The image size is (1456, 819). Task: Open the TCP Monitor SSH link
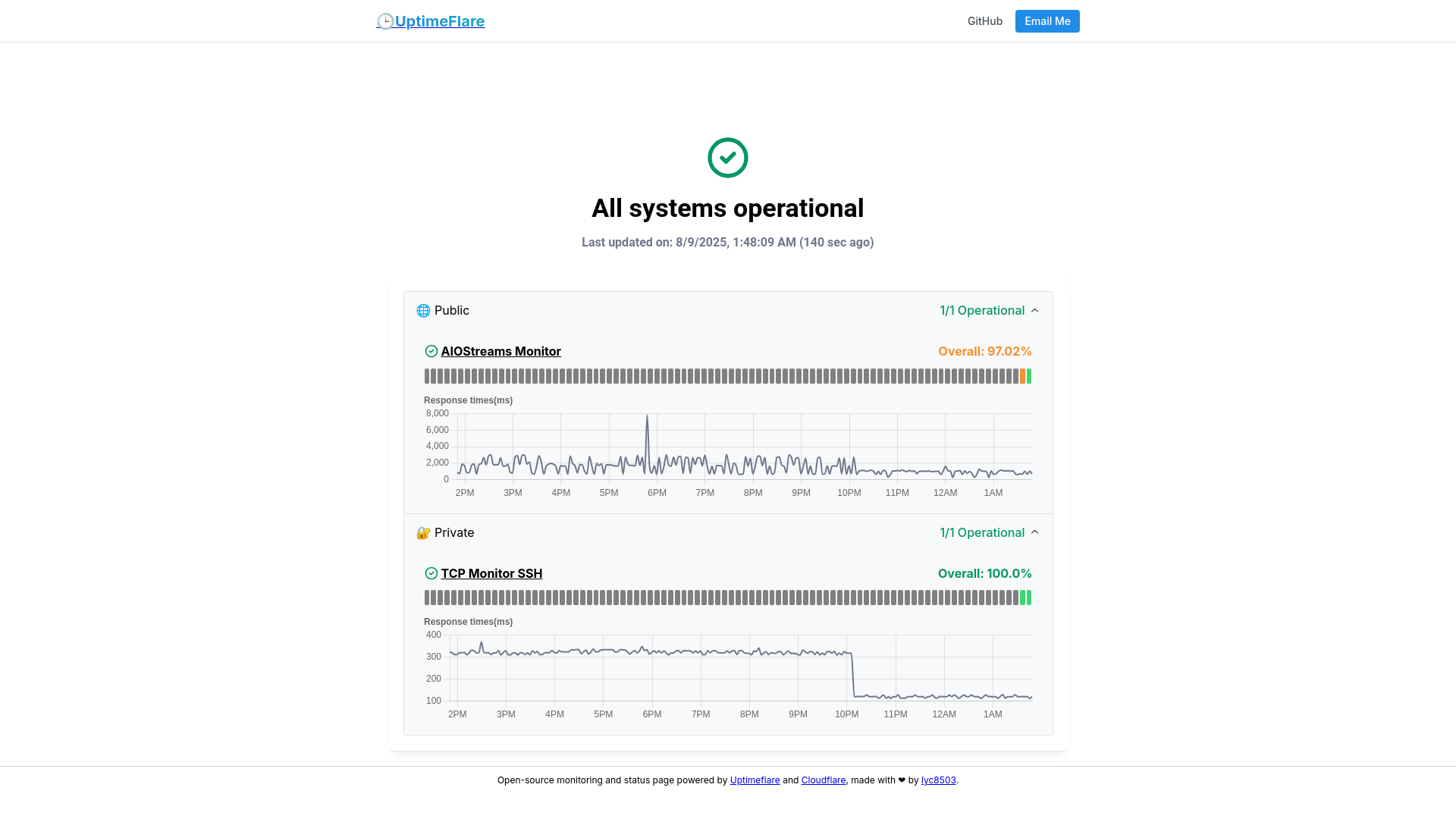coord(492,573)
